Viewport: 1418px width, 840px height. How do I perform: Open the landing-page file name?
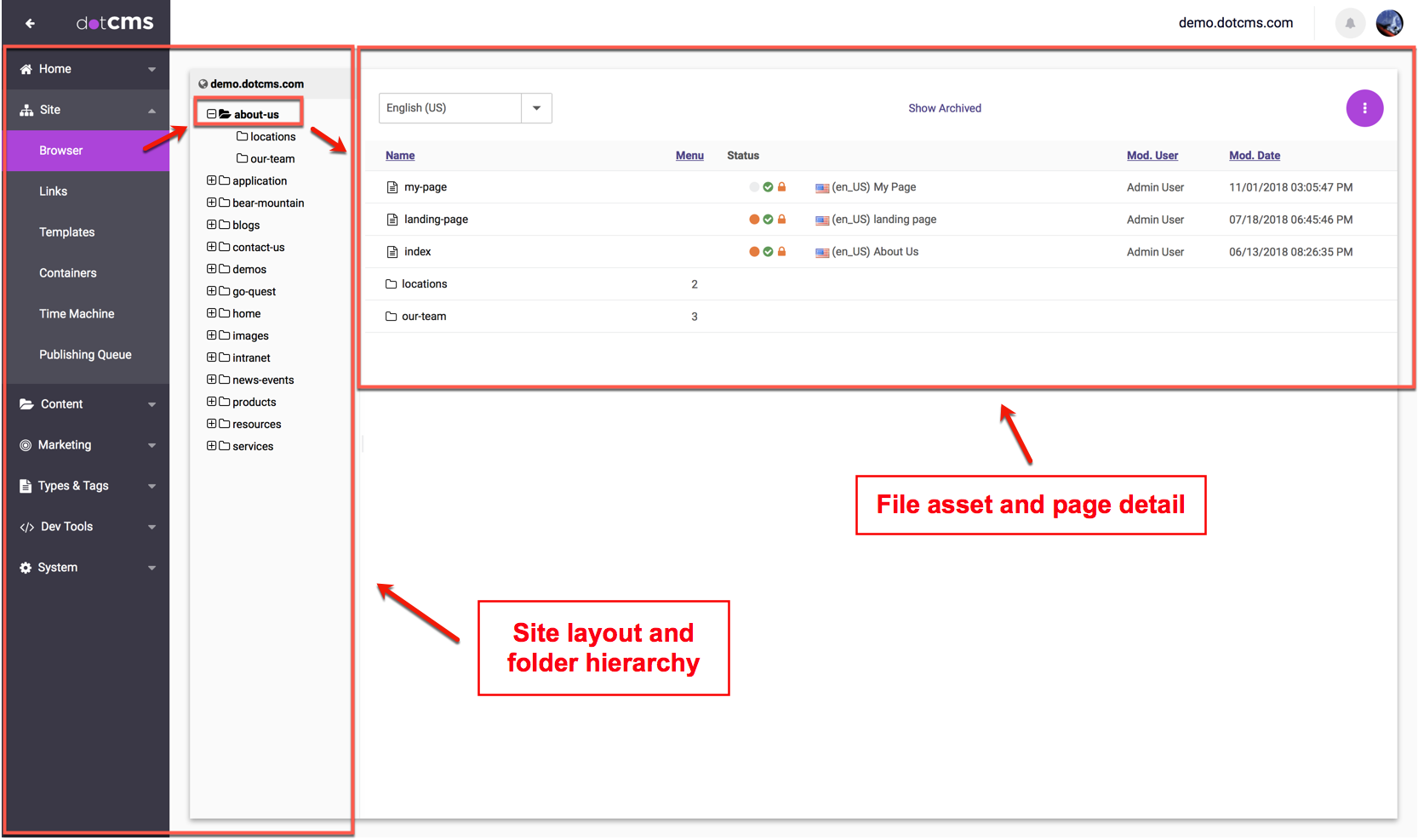[436, 220]
